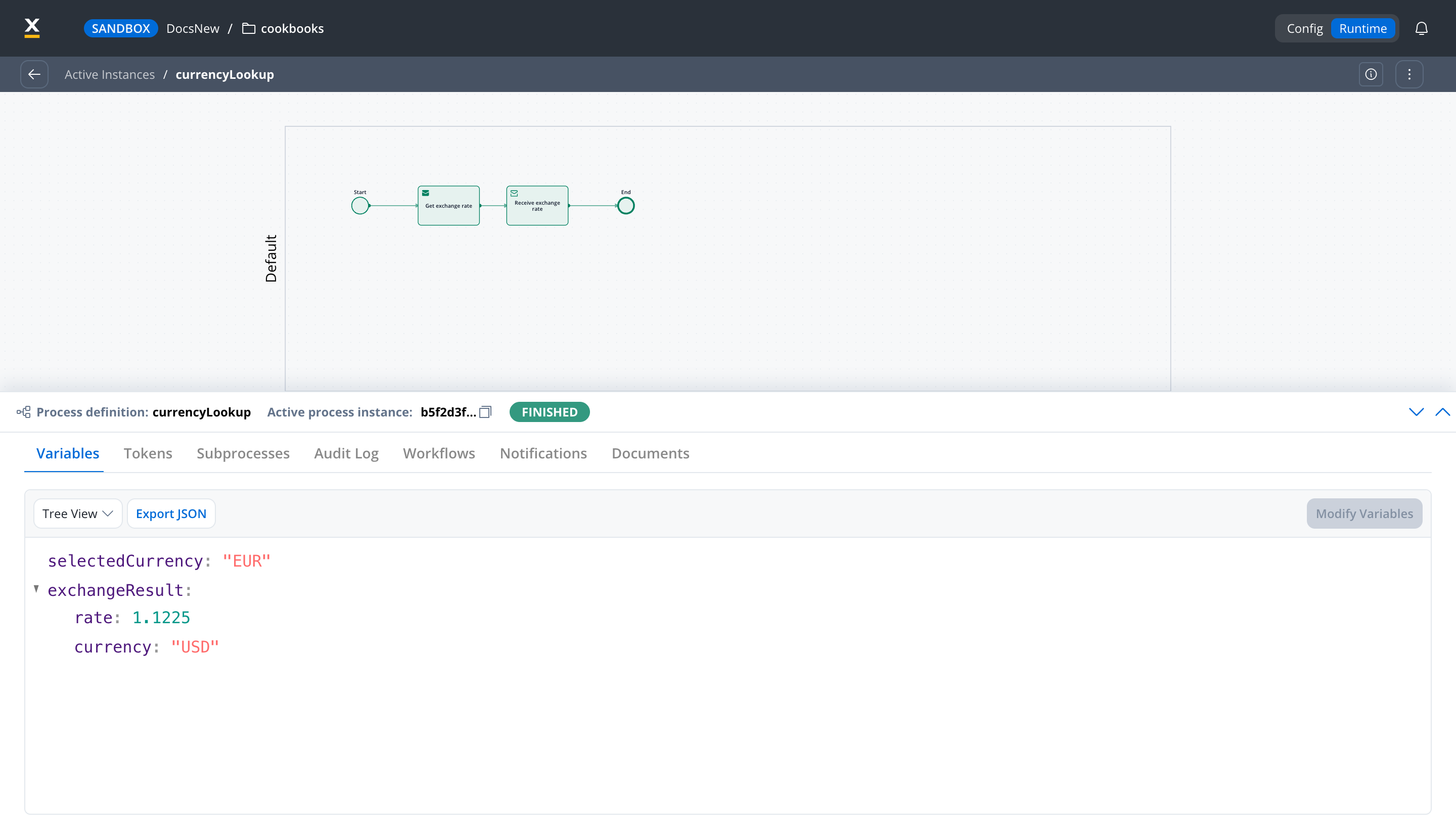Expand the bottom panel with up chevron
Viewport: 1456px width, 839px height.
tap(1443, 412)
